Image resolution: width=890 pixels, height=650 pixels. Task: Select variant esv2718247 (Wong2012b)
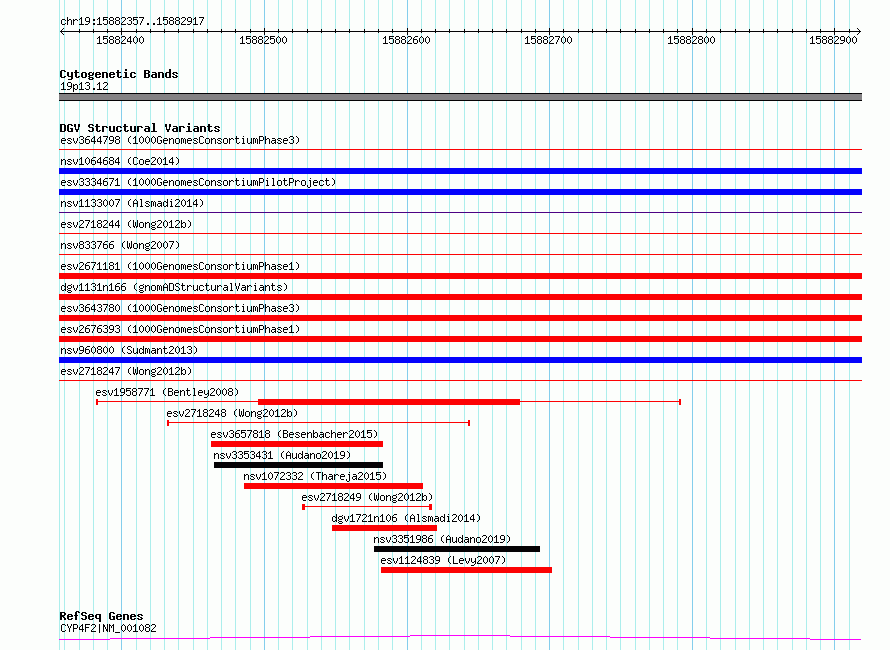[x=126, y=371]
